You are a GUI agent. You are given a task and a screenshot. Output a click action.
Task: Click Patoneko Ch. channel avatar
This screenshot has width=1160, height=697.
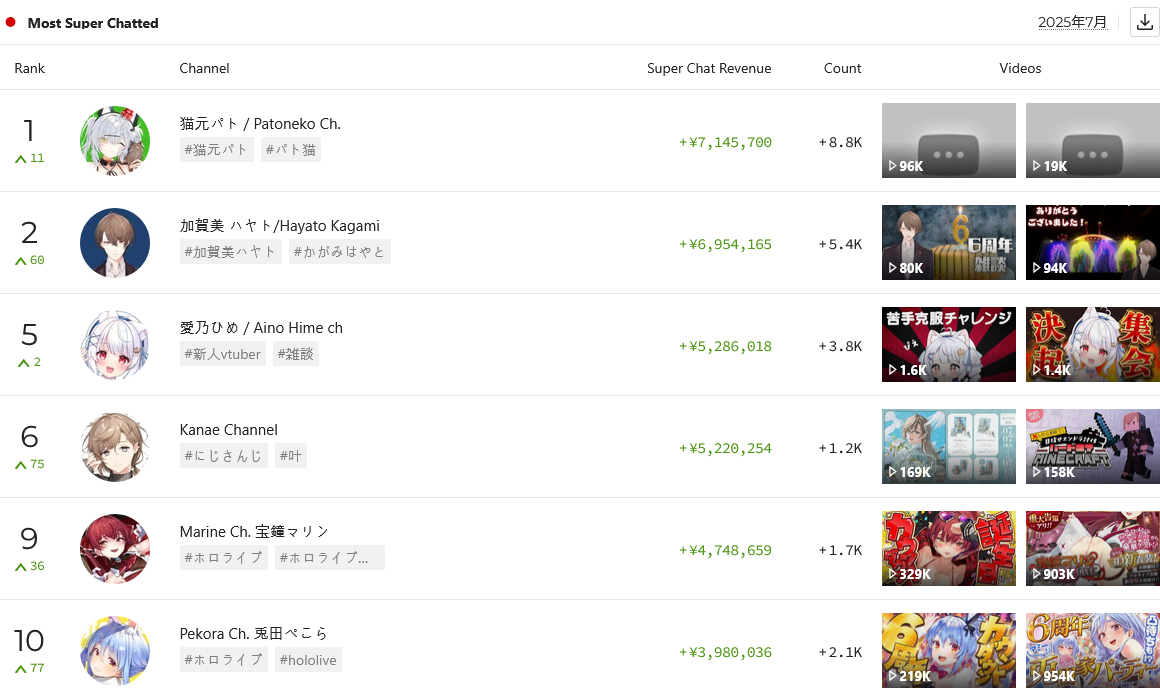tap(115, 141)
